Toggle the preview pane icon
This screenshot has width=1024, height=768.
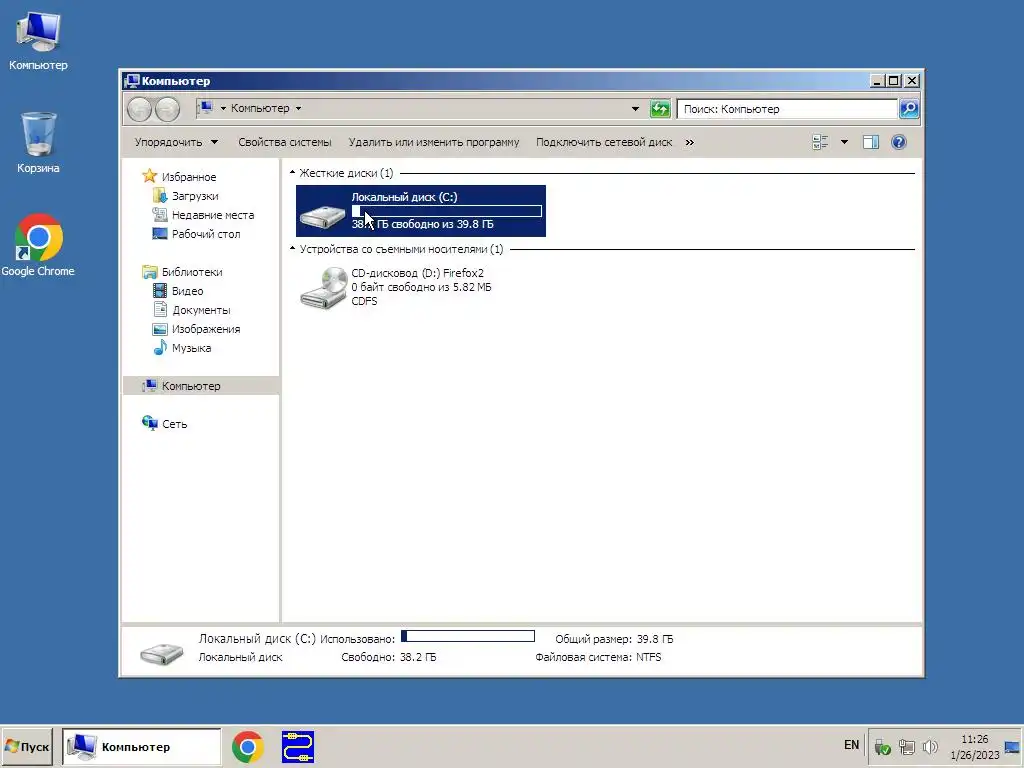click(x=871, y=142)
